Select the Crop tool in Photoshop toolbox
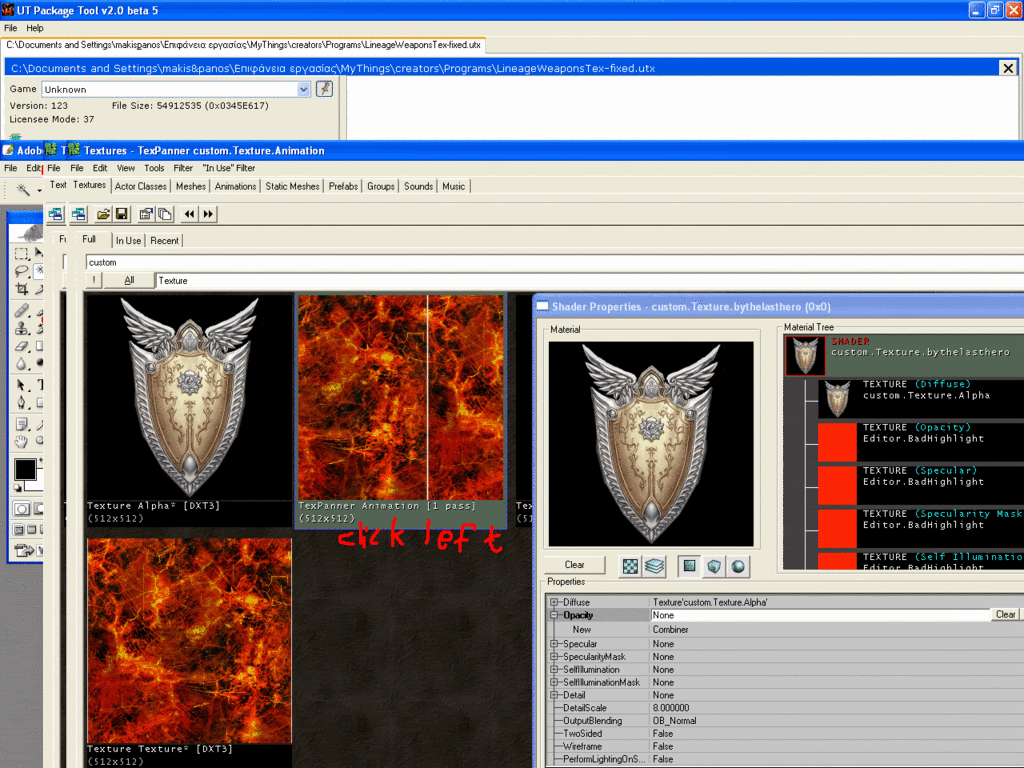Viewport: 1024px width, 768px height. click(x=22, y=289)
